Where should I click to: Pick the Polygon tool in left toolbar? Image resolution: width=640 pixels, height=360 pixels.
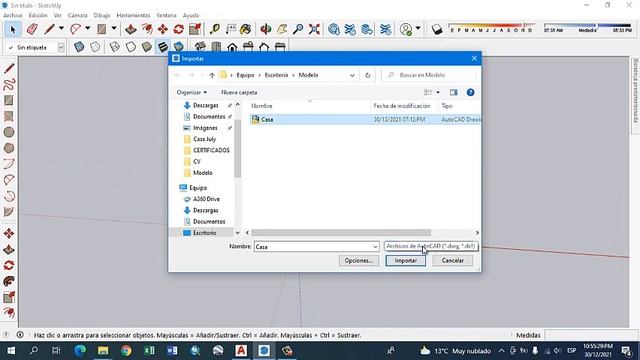[9, 148]
